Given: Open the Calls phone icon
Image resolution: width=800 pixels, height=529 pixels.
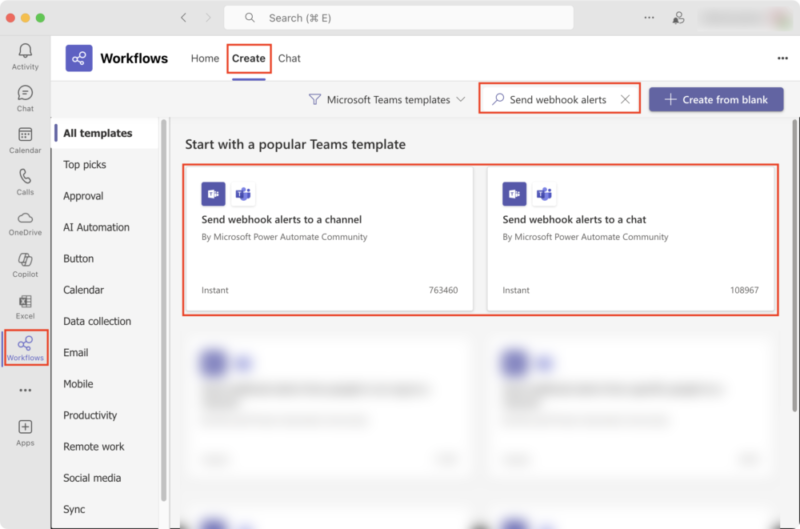Looking at the screenshot, I should pos(25,182).
